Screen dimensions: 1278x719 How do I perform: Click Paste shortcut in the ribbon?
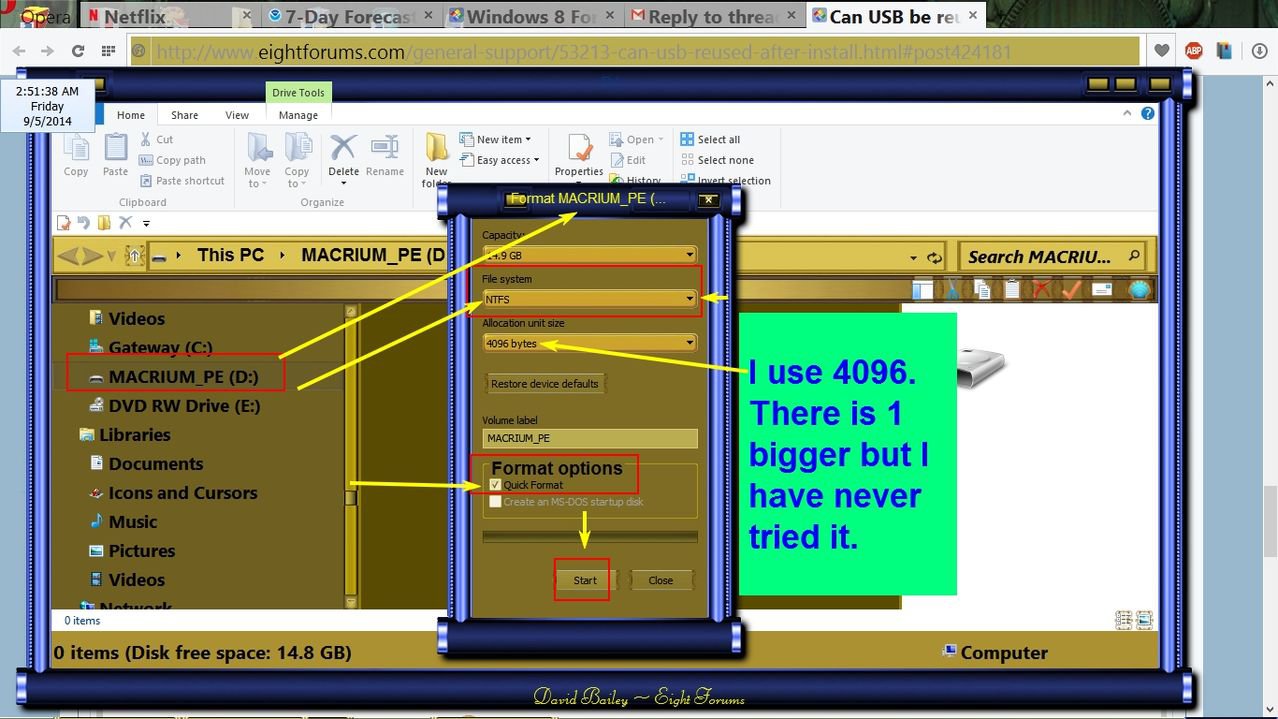pyautogui.click(x=182, y=181)
